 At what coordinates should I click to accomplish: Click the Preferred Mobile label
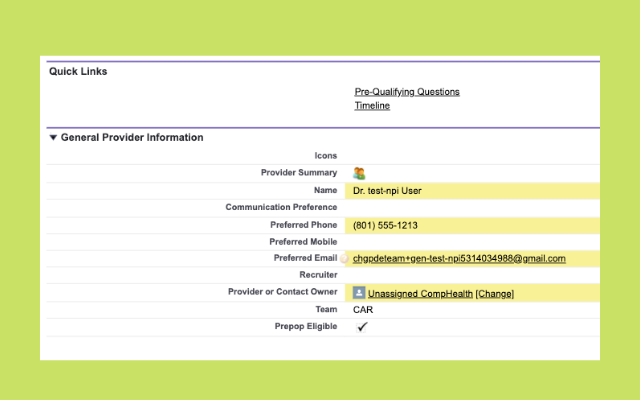point(303,242)
